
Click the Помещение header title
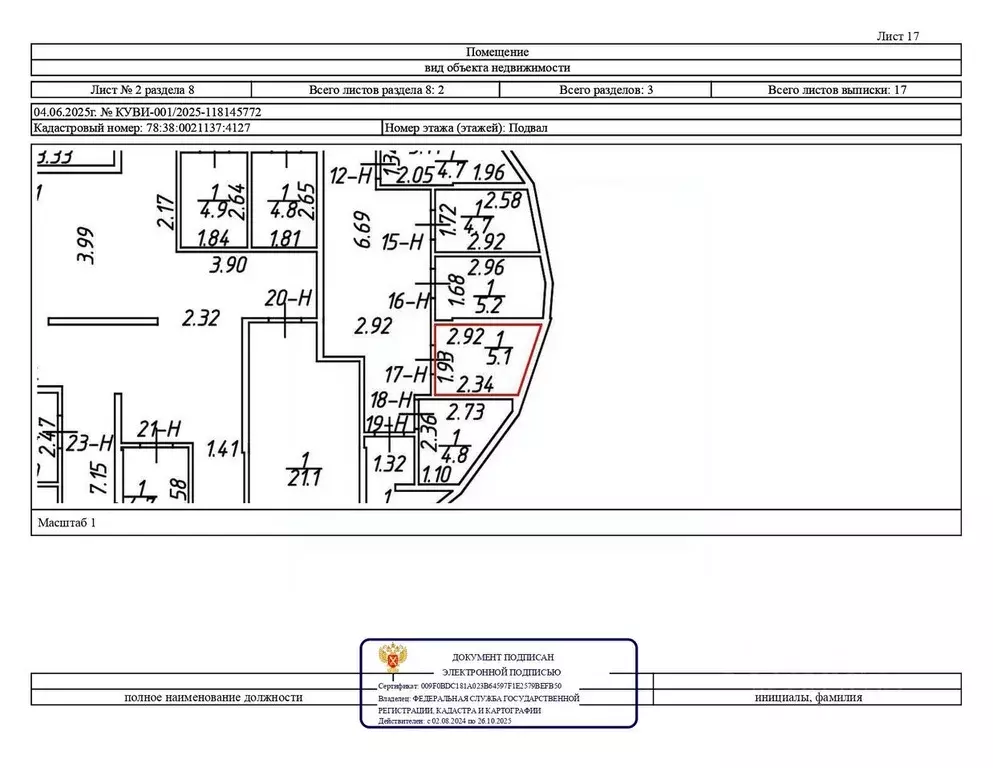click(497, 51)
